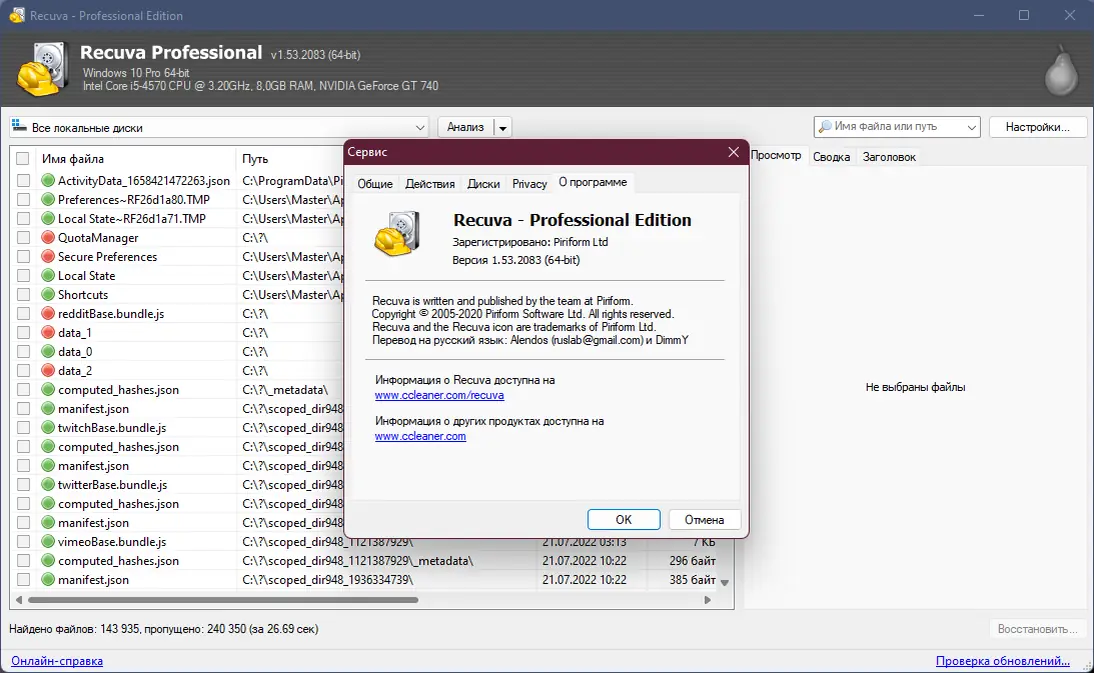Click the Piriform pear icon

pos(1061,70)
